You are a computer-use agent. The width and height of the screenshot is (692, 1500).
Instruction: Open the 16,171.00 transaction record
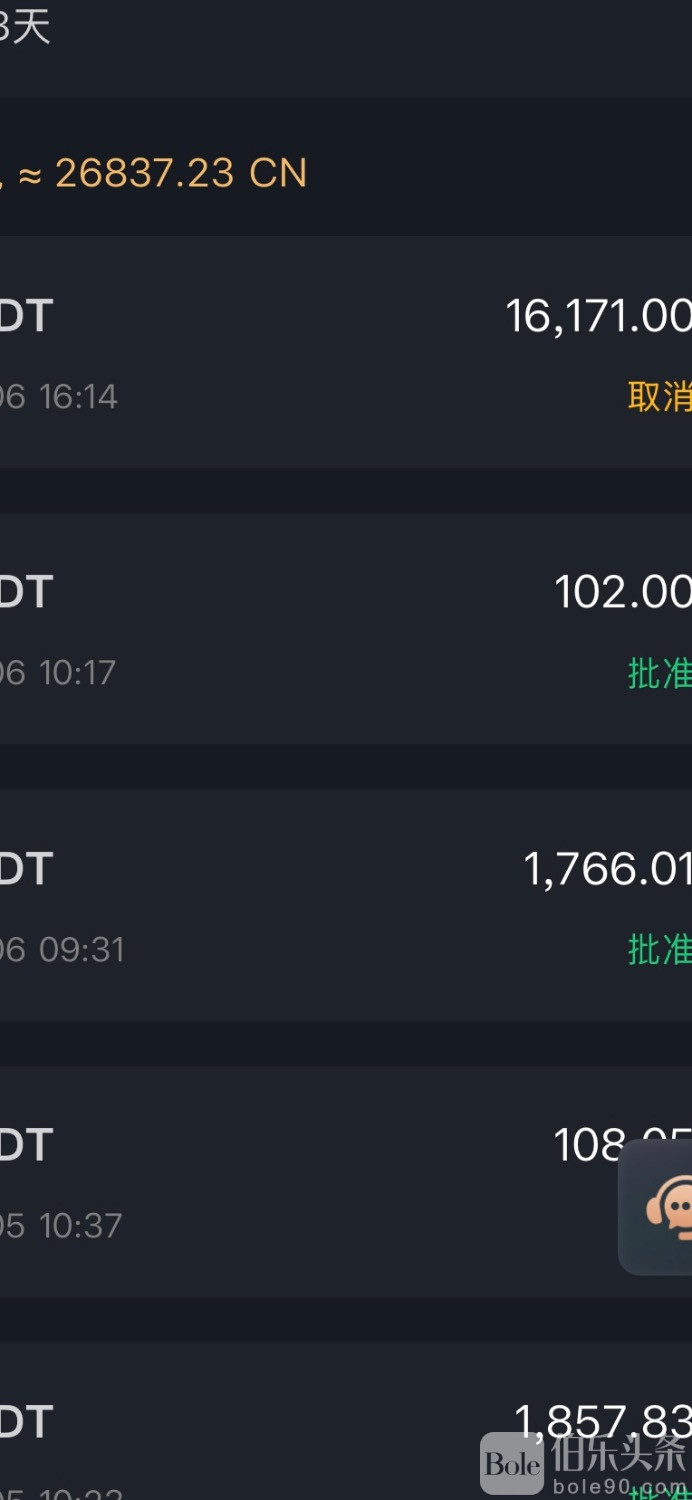coord(598,316)
